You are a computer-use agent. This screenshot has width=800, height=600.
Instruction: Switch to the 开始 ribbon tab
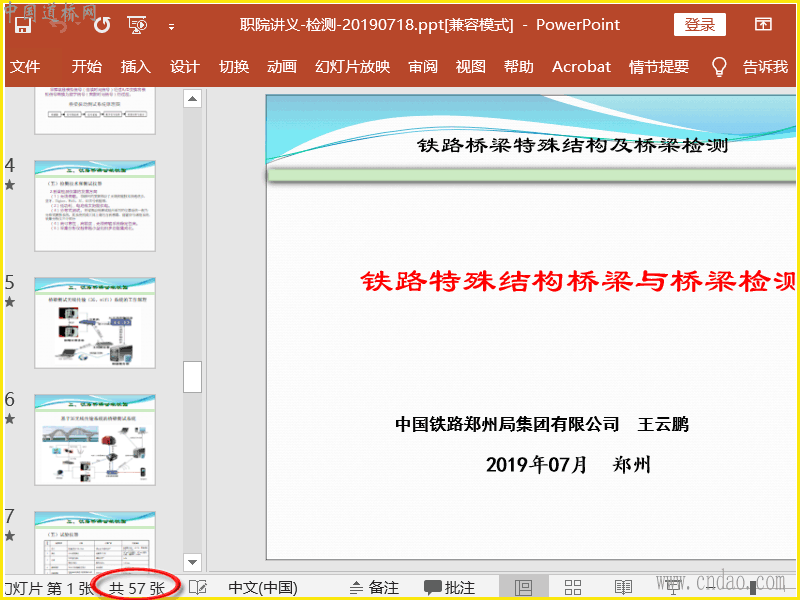(x=86, y=66)
